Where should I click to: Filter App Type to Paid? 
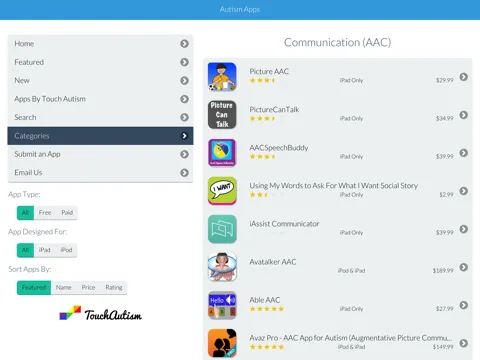click(67, 213)
